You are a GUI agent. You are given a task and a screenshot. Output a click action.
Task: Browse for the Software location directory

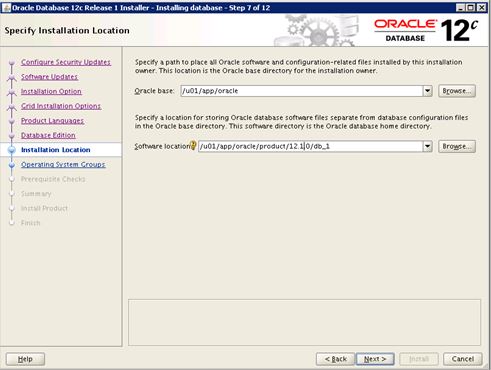click(x=457, y=146)
